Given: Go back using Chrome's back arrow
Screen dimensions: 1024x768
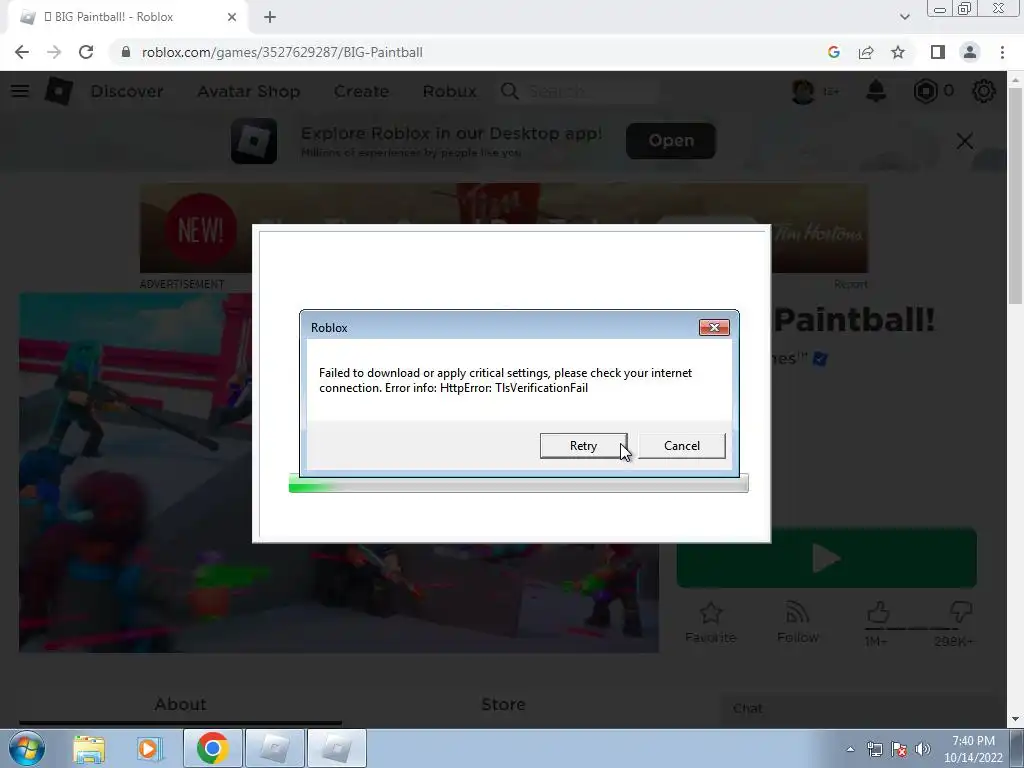Looking at the screenshot, I should 22,52.
